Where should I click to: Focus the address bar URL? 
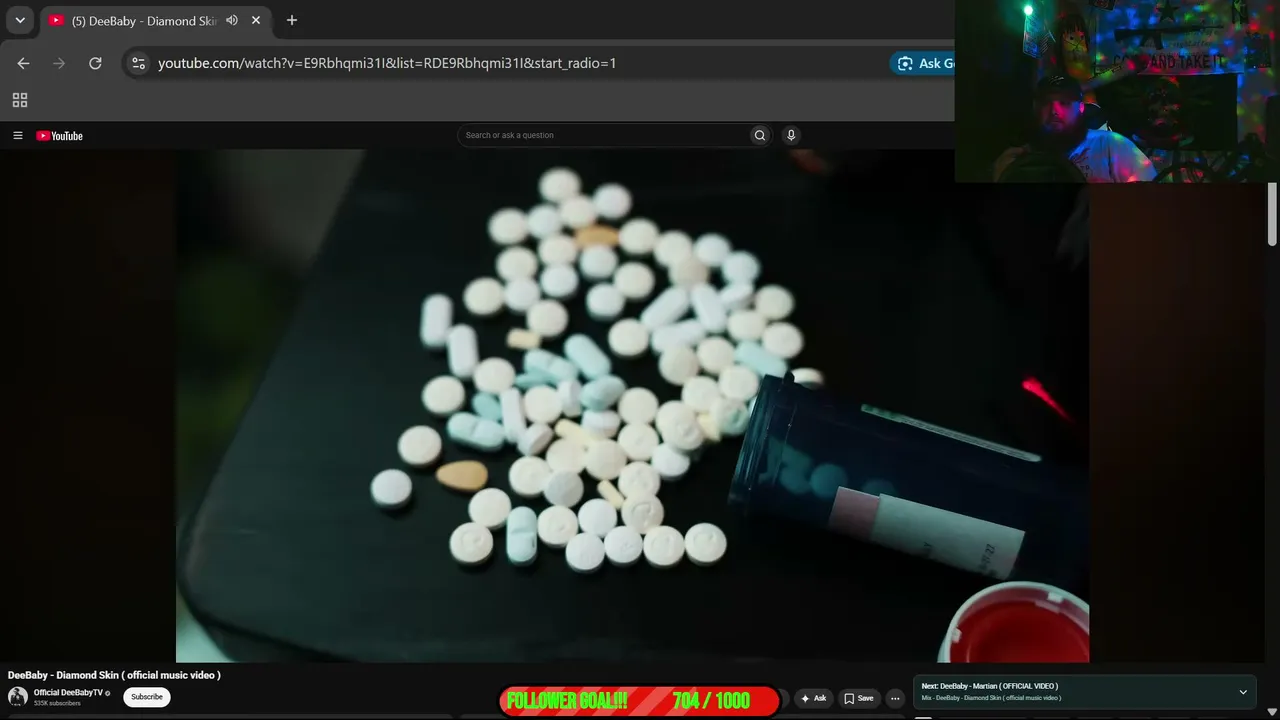(387, 63)
